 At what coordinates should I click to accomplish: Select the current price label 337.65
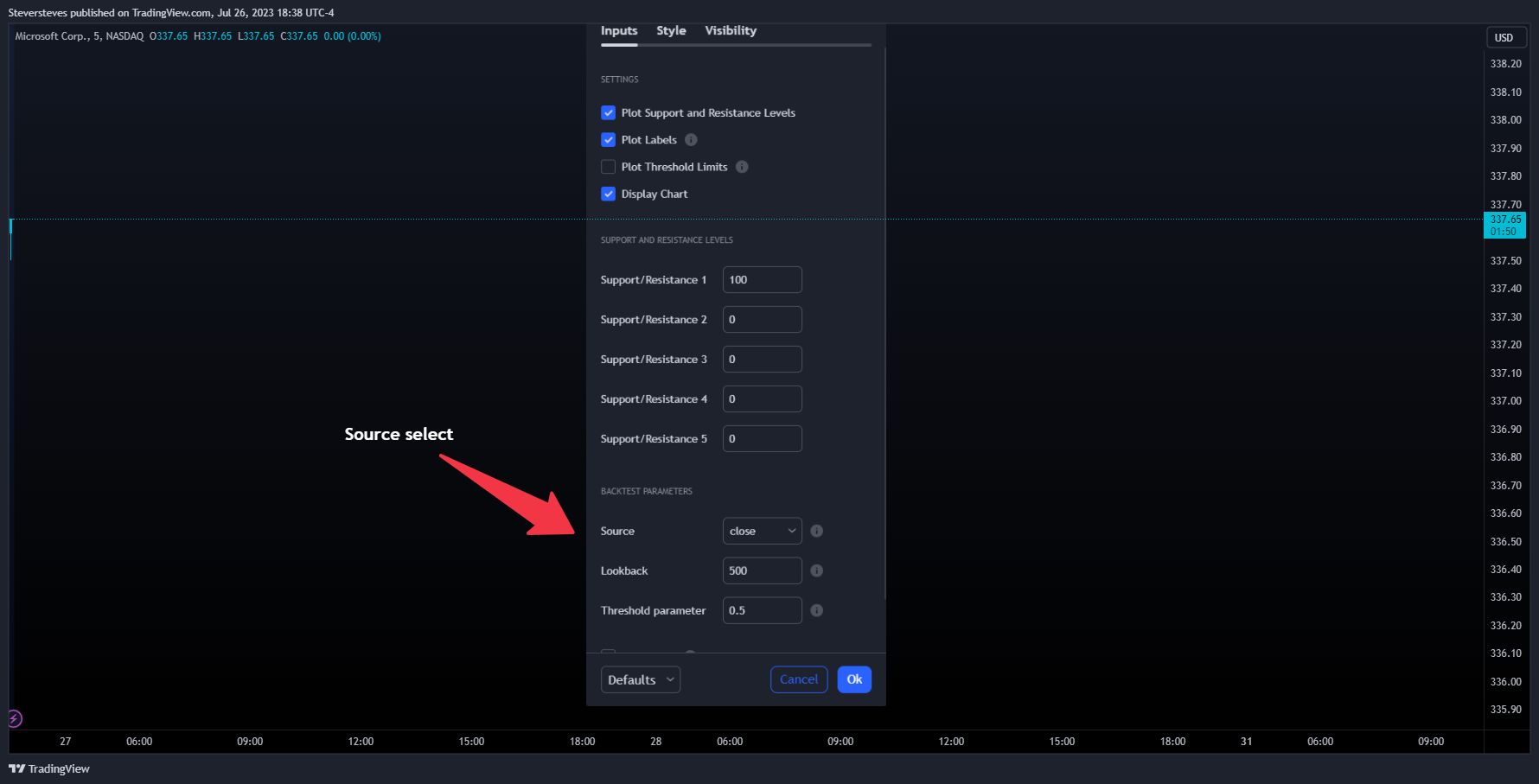pyautogui.click(x=1504, y=225)
